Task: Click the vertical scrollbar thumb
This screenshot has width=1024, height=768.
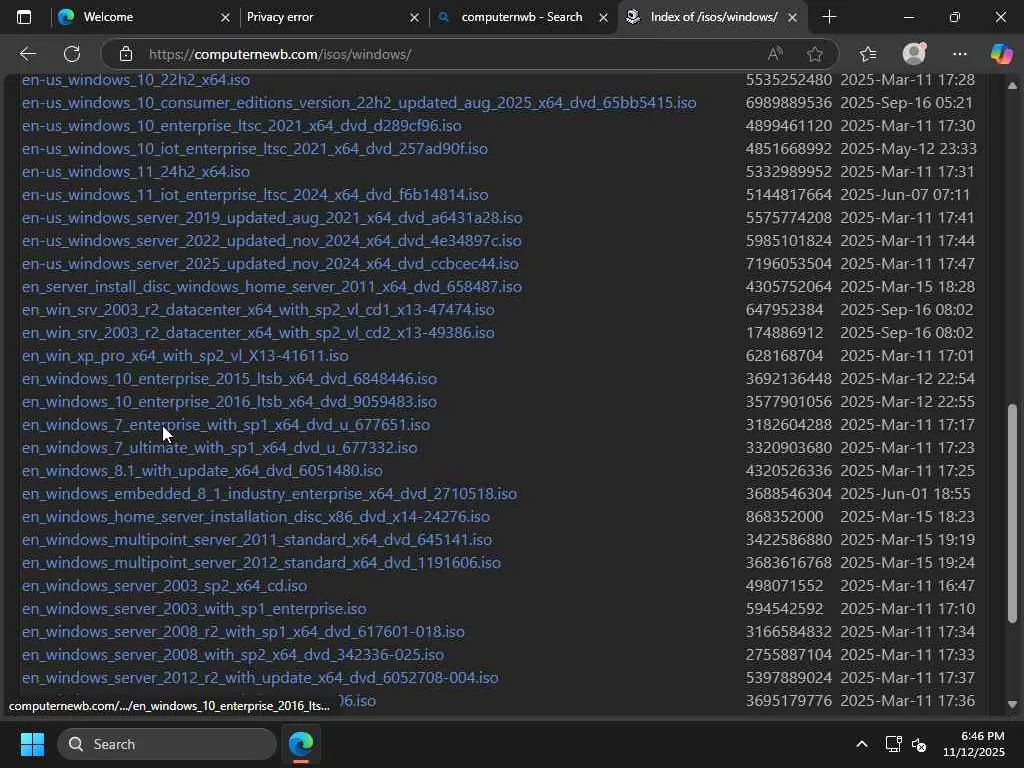Action: [1012, 513]
